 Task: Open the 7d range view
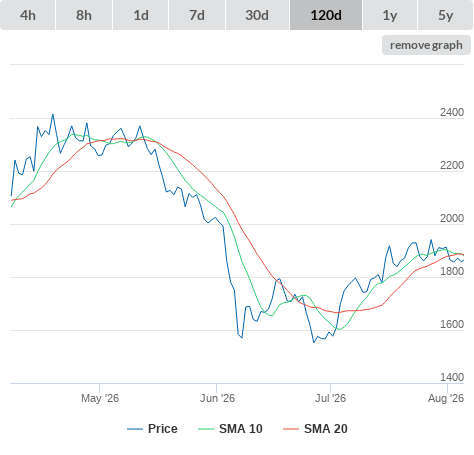(x=197, y=15)
